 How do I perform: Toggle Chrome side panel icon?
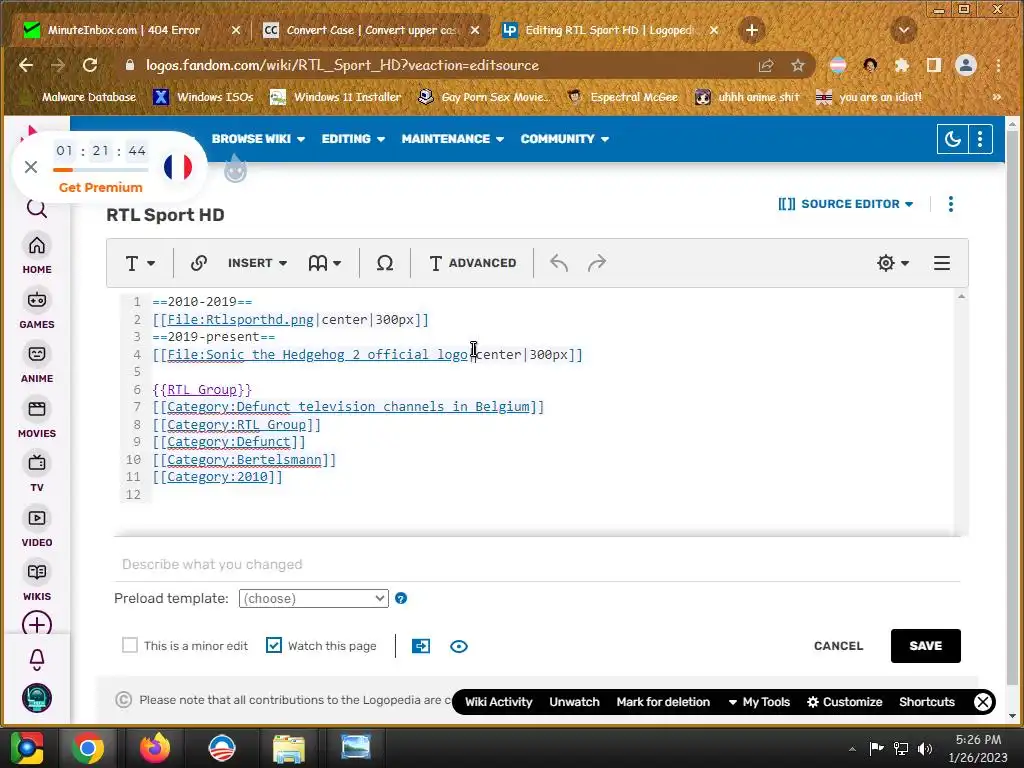click(x=934, y=65)
